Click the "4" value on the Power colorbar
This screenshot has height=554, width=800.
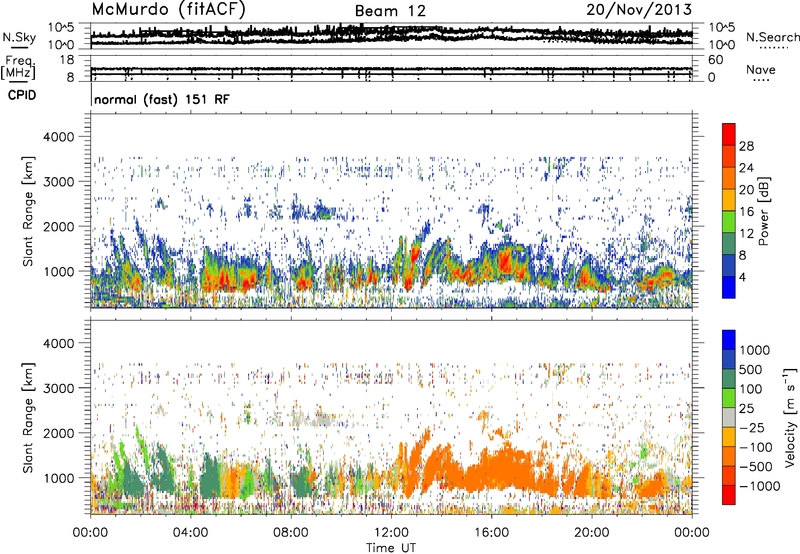point(743,278)
